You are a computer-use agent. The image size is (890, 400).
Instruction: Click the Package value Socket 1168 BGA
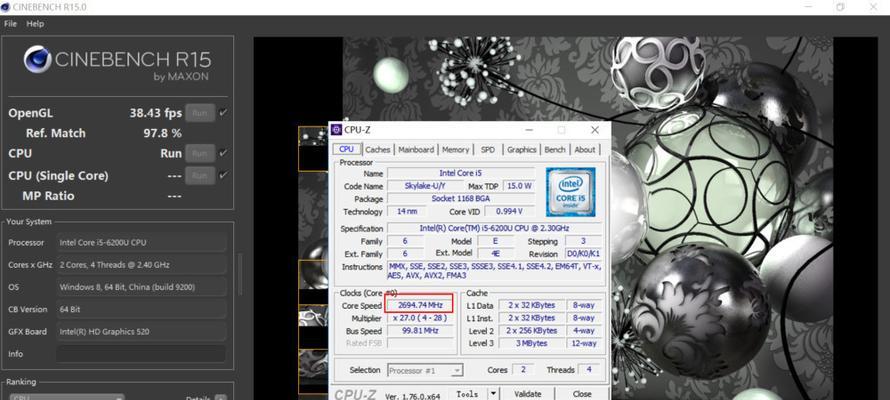point(460,199)
